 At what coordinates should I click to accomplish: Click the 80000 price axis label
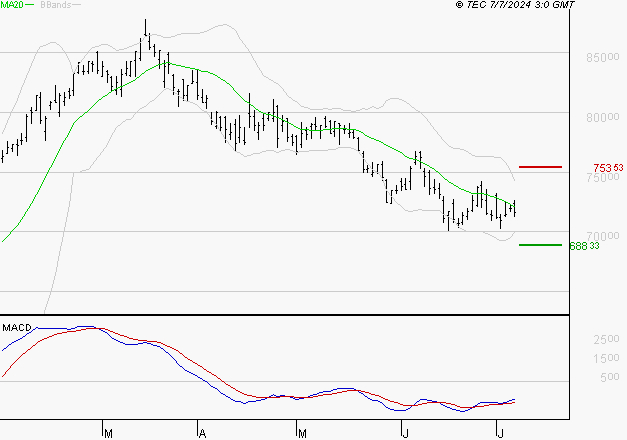603,118
